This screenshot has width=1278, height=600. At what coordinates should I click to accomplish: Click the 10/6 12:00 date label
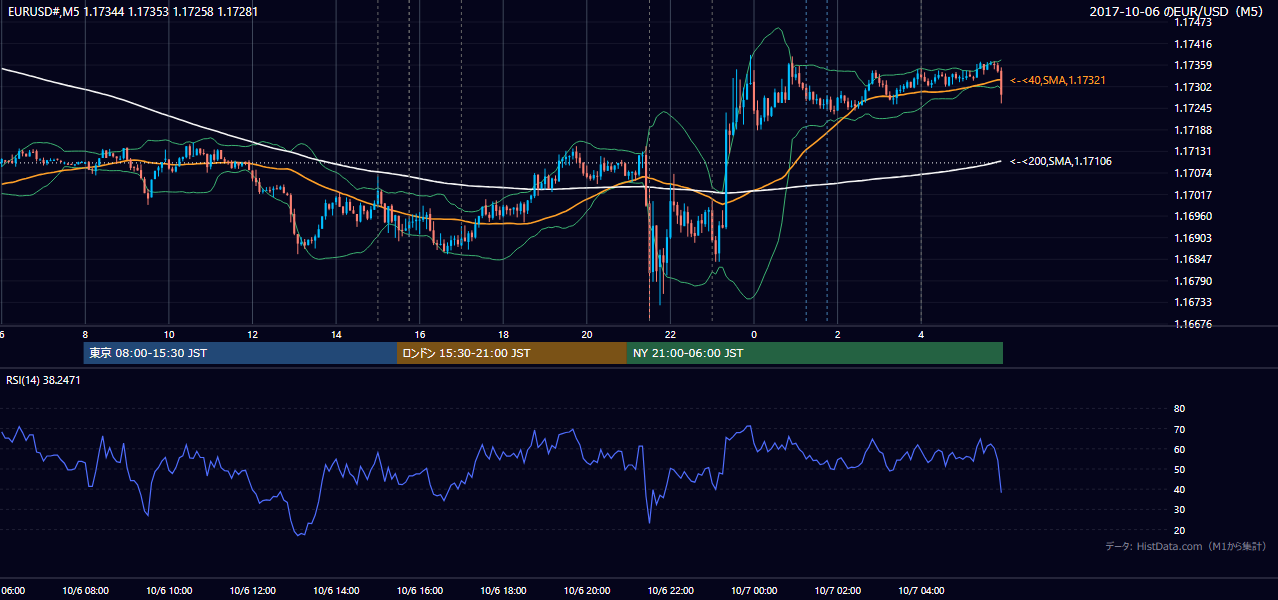coord(252,591)
